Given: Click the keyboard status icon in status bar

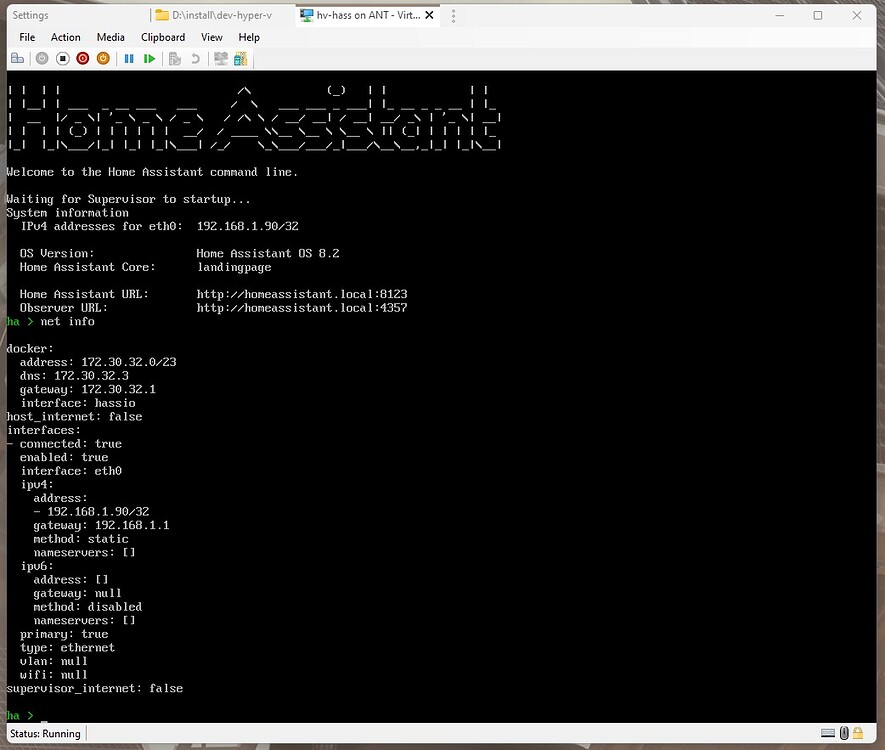Looking at the screenshot, I should tap(828, 732).
